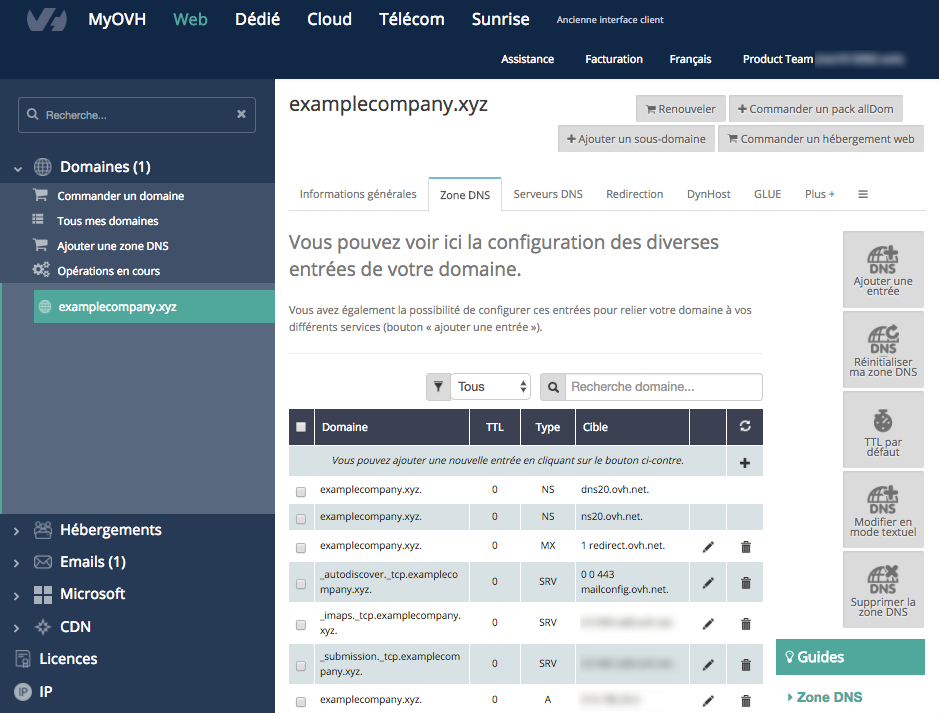
Task: Toggle the select-all checkbox in table header
Action: [301, 427]
